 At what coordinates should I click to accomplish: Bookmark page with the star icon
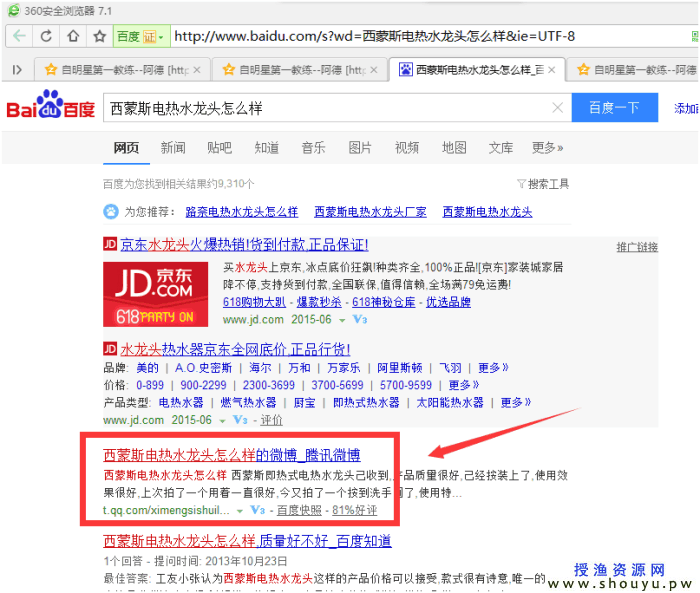[x=100, y=36]
